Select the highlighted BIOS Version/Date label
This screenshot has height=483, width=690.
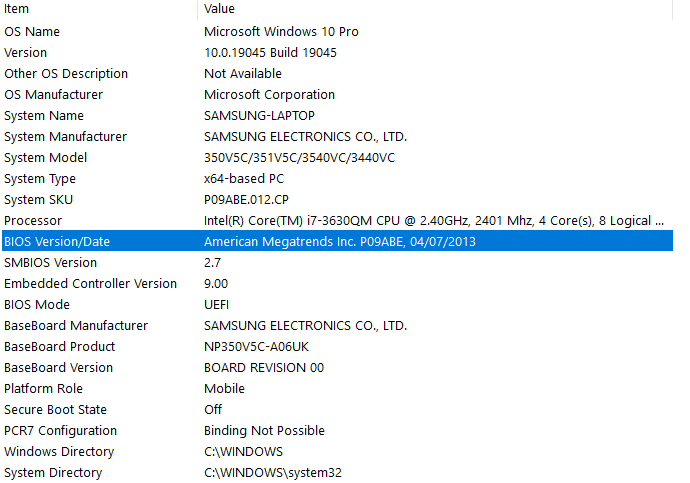pyautogui.click(x=57, y=242)
